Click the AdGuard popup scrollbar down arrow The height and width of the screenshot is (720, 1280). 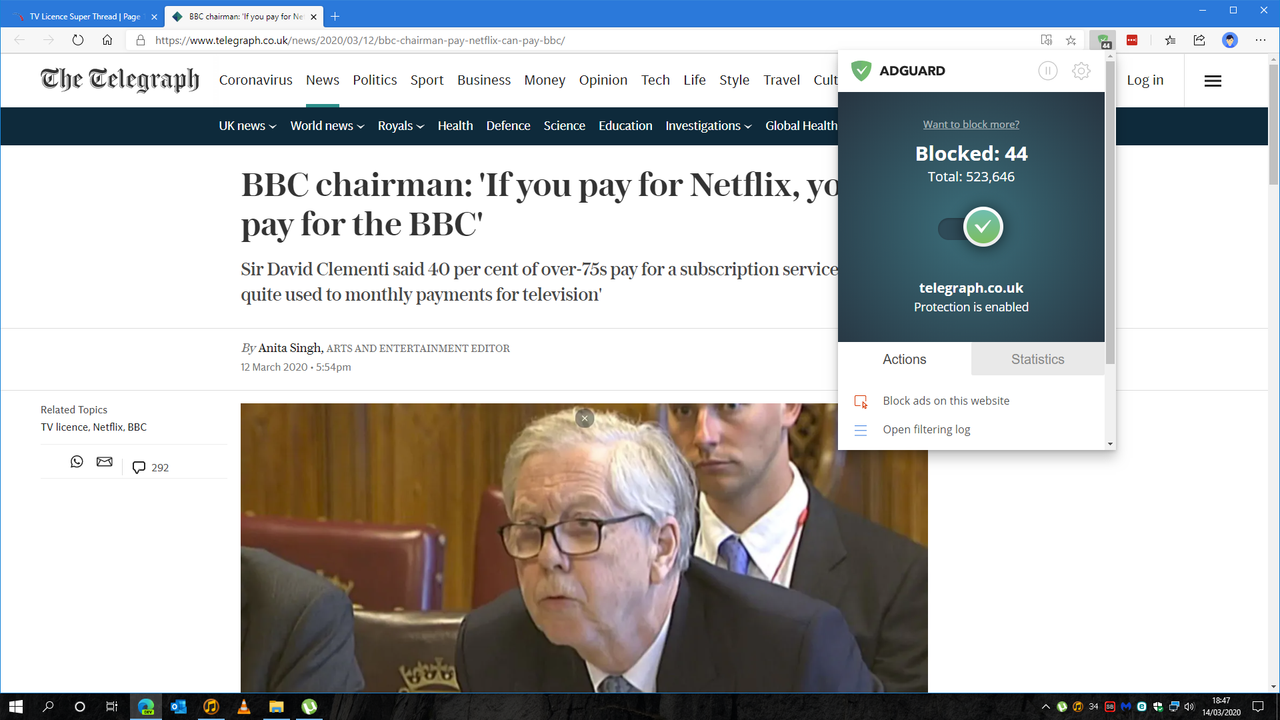(1110, 443)
